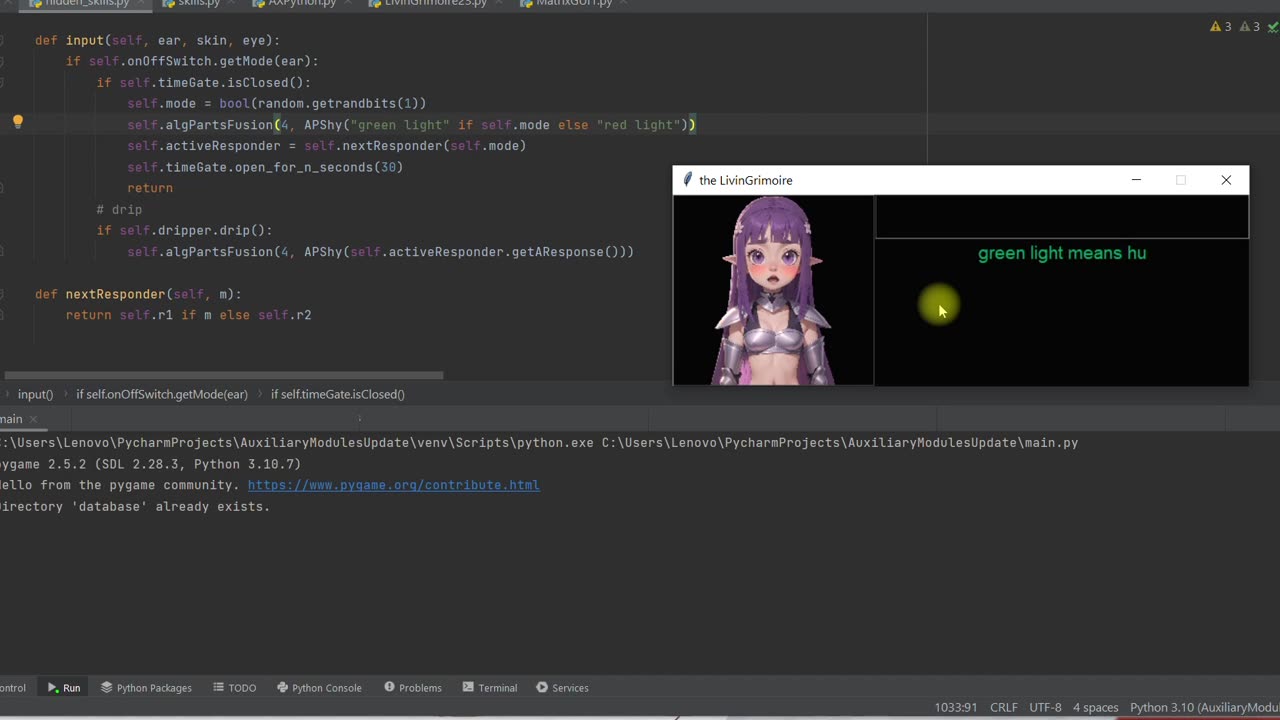Click the LivinGrimoire feather title icon

point(687,180)
